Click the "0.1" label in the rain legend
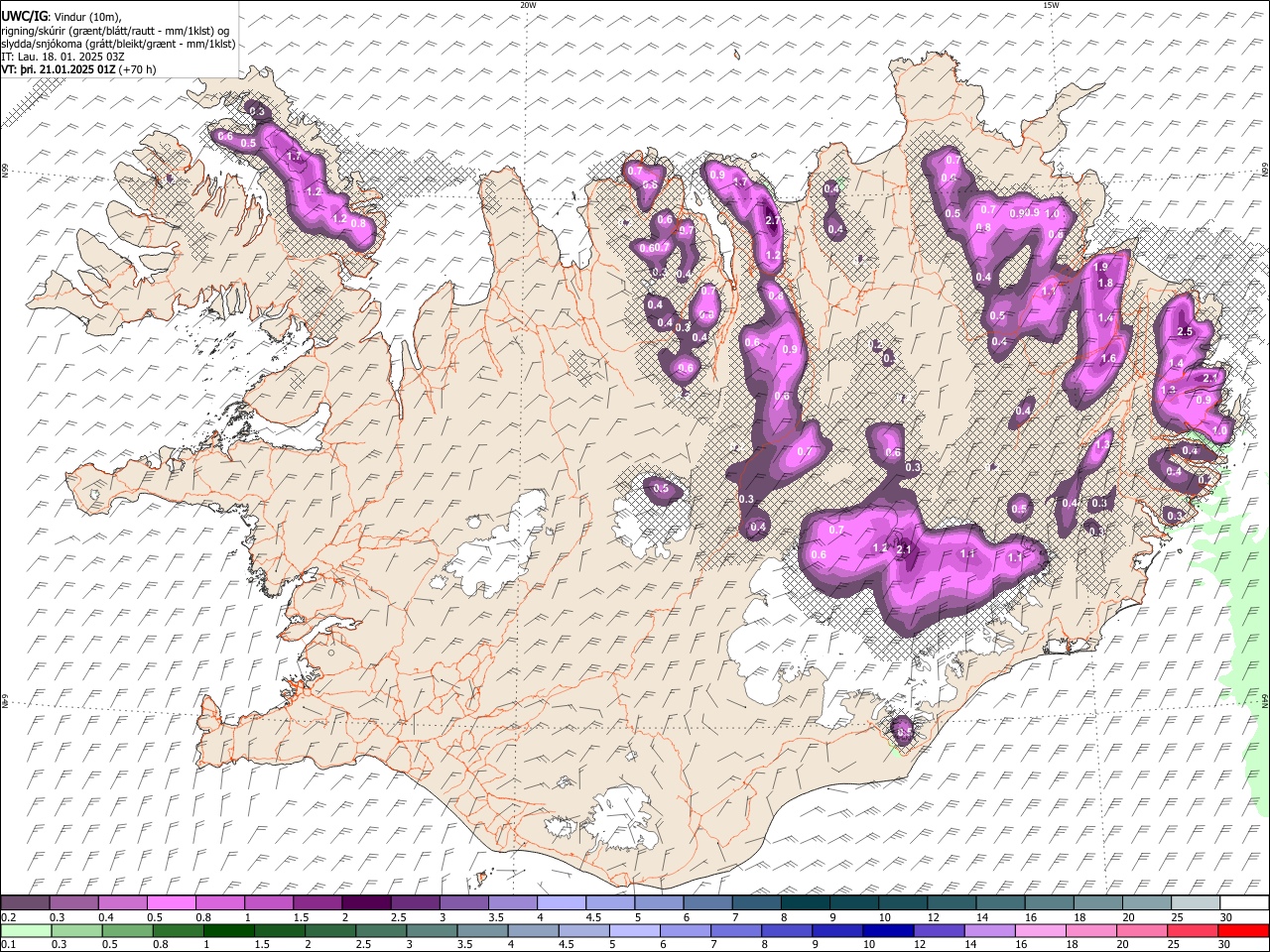The width and height of the screenshot is (1270, 952). [x=7, y=945]
